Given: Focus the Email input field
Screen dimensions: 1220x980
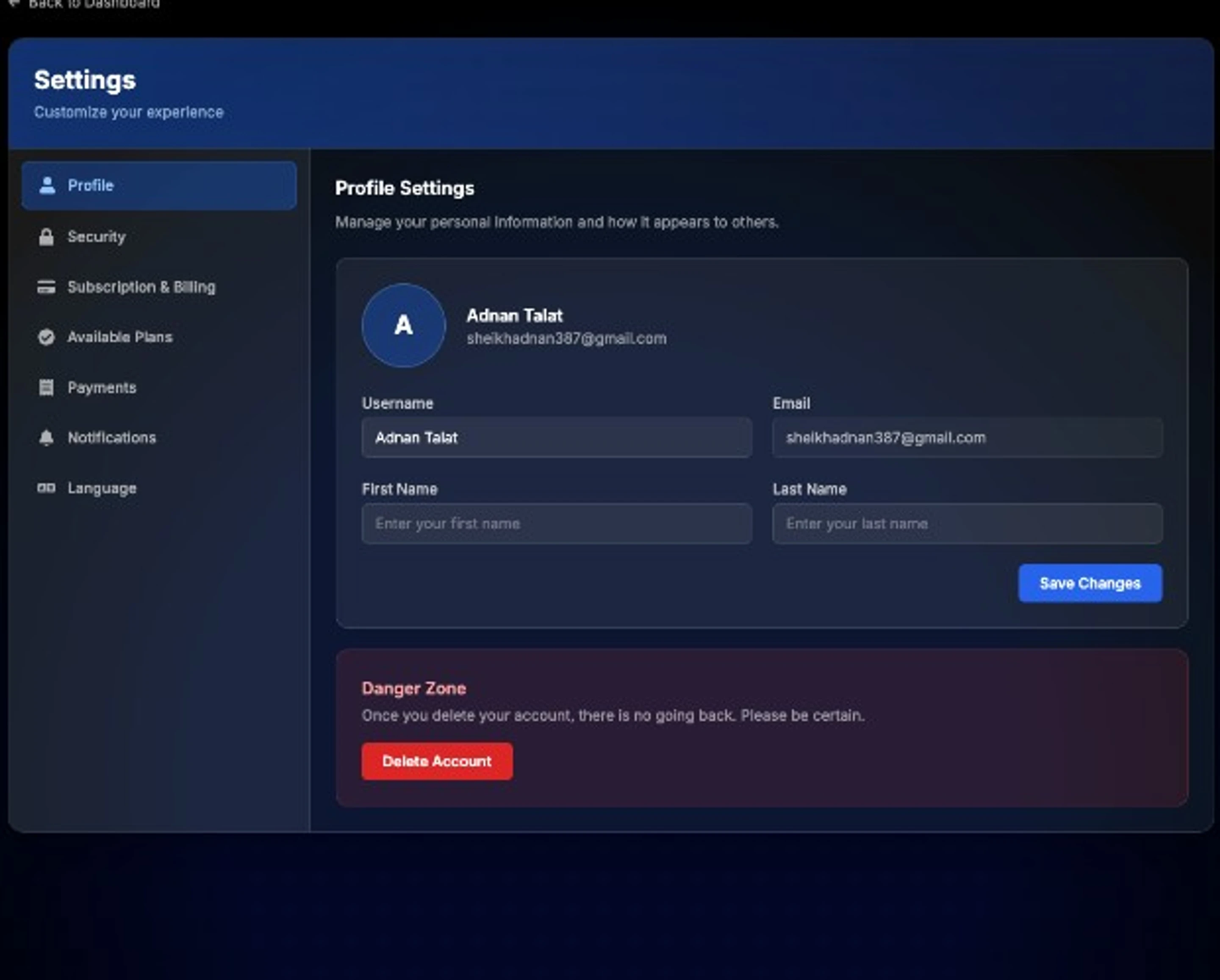Looking at the screenshot, I should click(x=968, y=437).
